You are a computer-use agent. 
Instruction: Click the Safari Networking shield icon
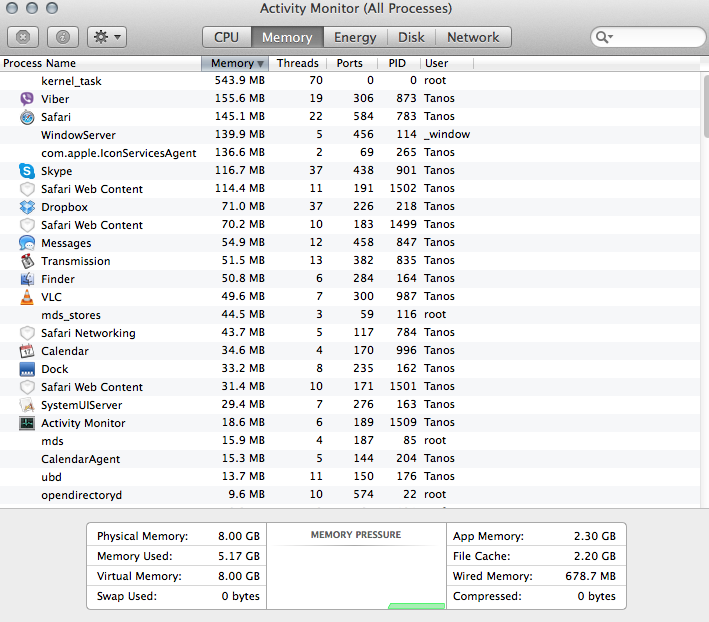point(27,333)
